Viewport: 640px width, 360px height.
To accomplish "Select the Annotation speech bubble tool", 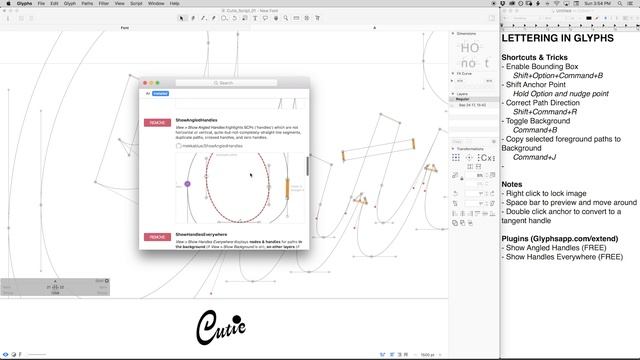I will (265, 18).
